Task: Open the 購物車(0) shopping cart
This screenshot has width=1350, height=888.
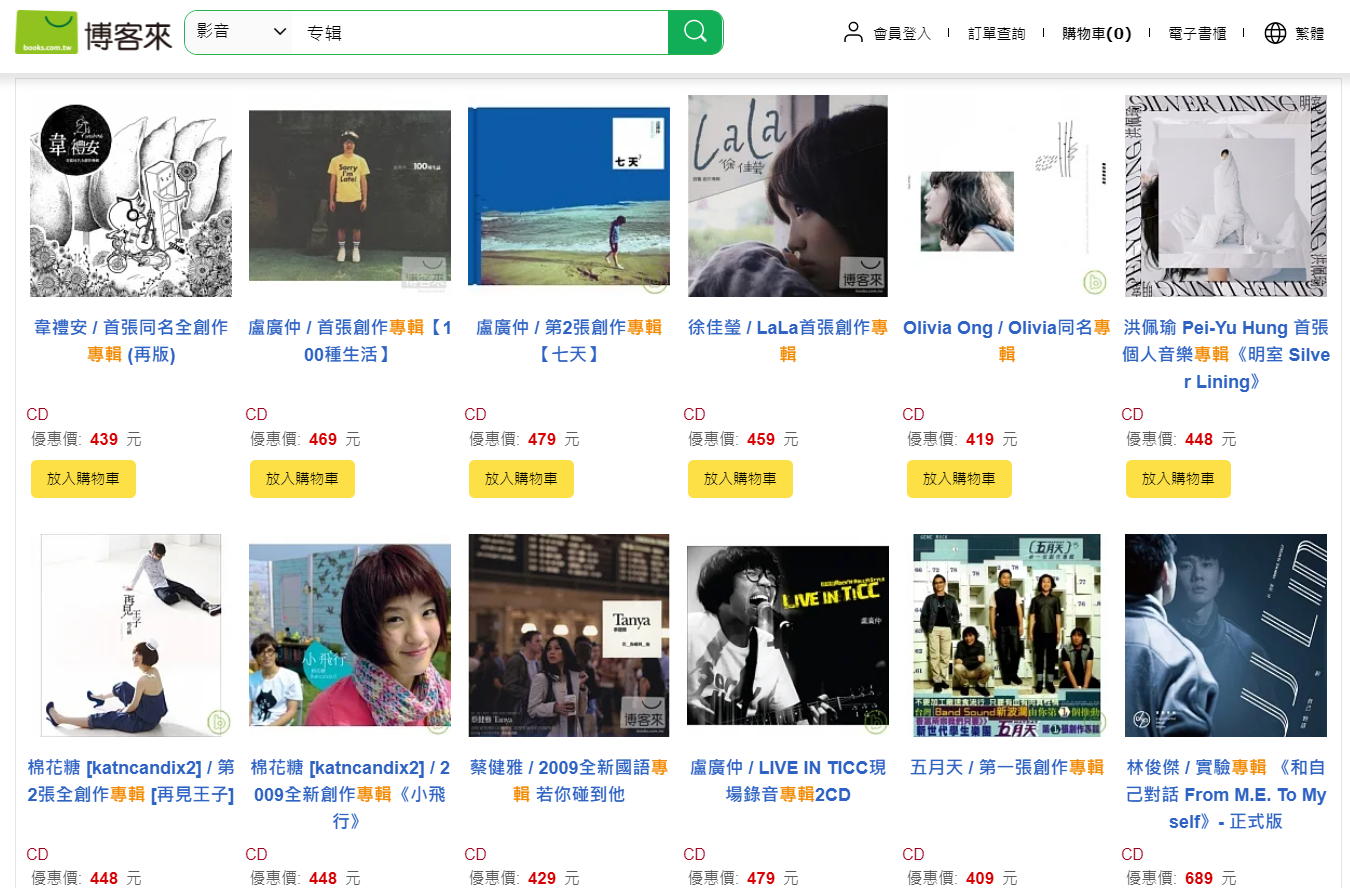Action: pyautogui.click(x=1096, y=32)
